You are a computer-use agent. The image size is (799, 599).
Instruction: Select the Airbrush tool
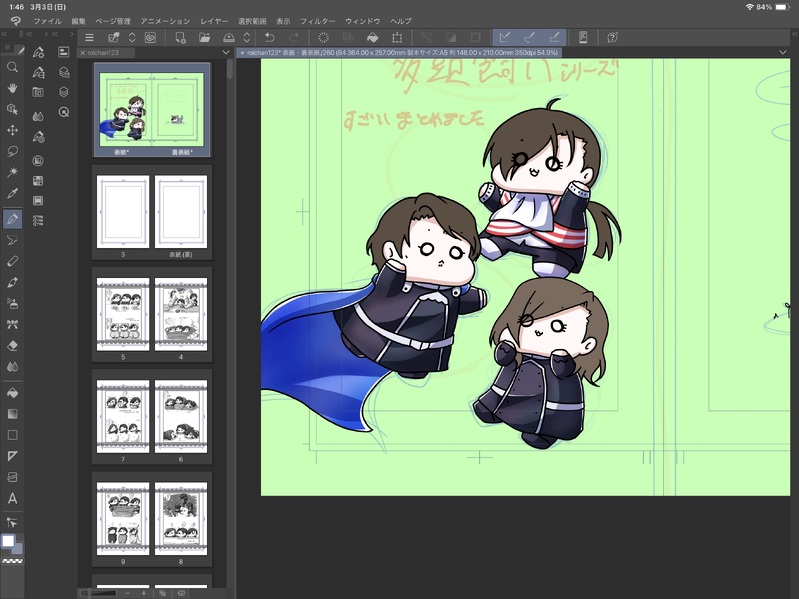pos(12,303)
